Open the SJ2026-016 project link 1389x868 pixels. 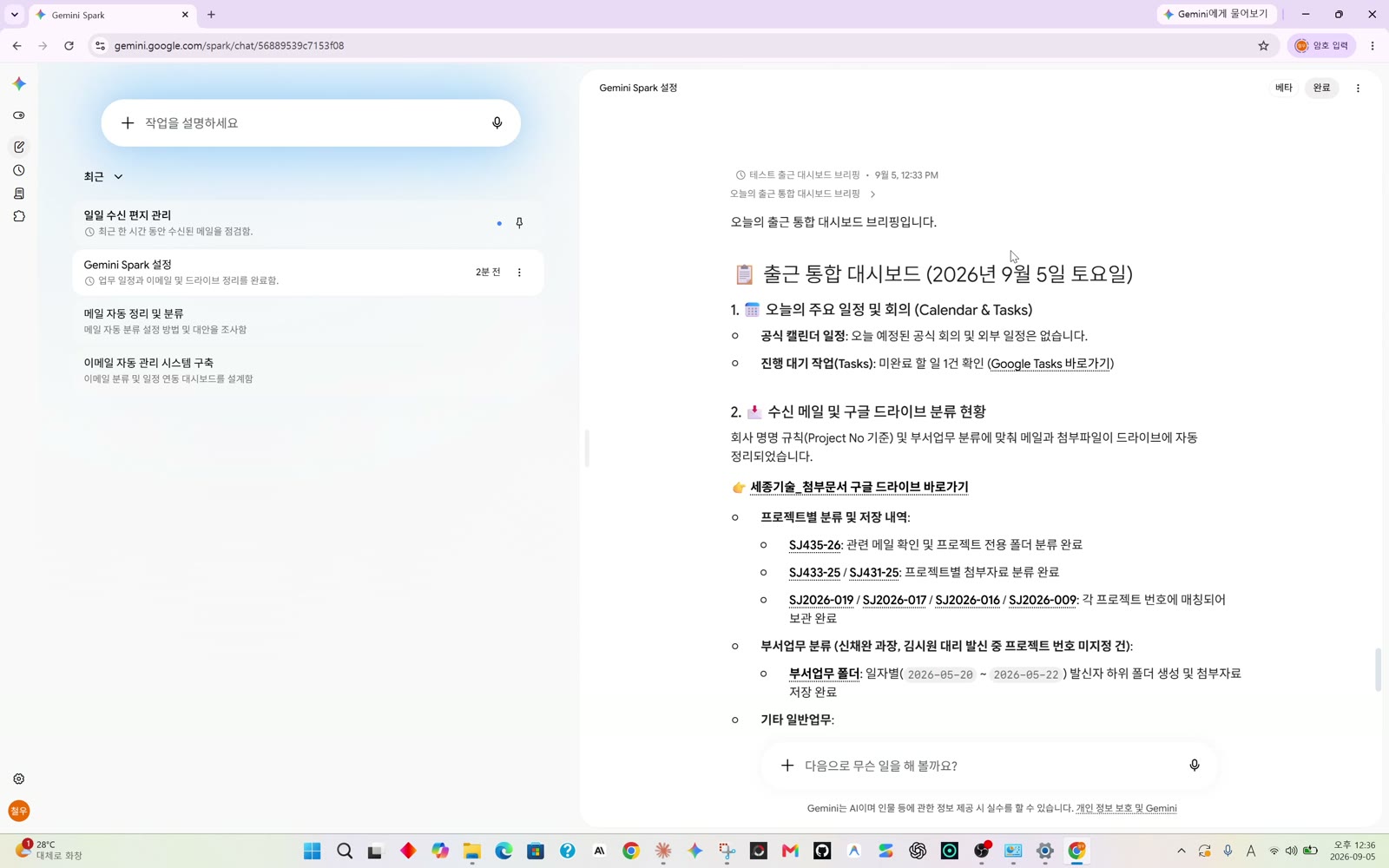(967, 601)
